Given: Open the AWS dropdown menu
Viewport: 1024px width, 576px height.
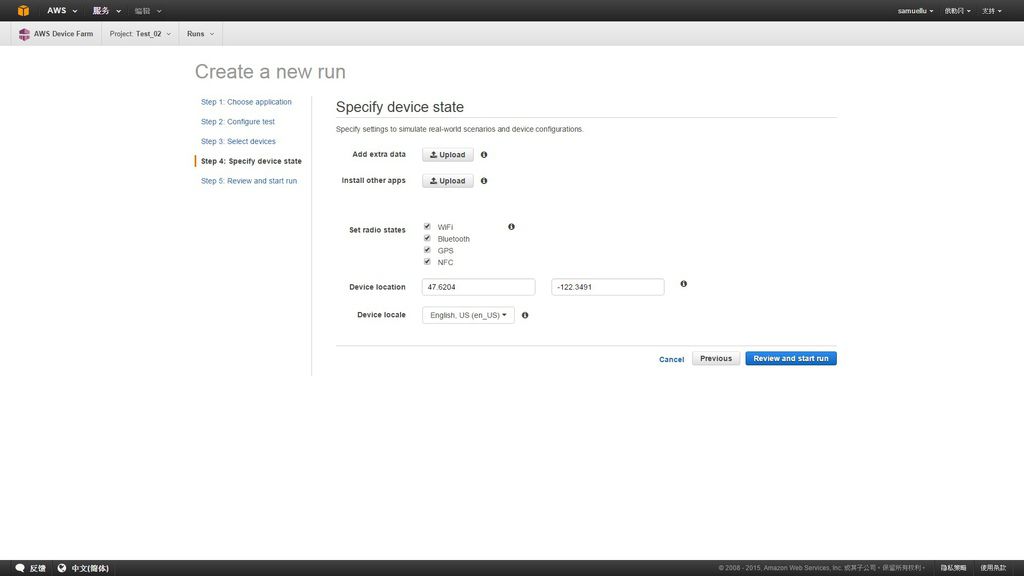Looking at the screenshot, I should pyautogui.click(x=62, y=10).
